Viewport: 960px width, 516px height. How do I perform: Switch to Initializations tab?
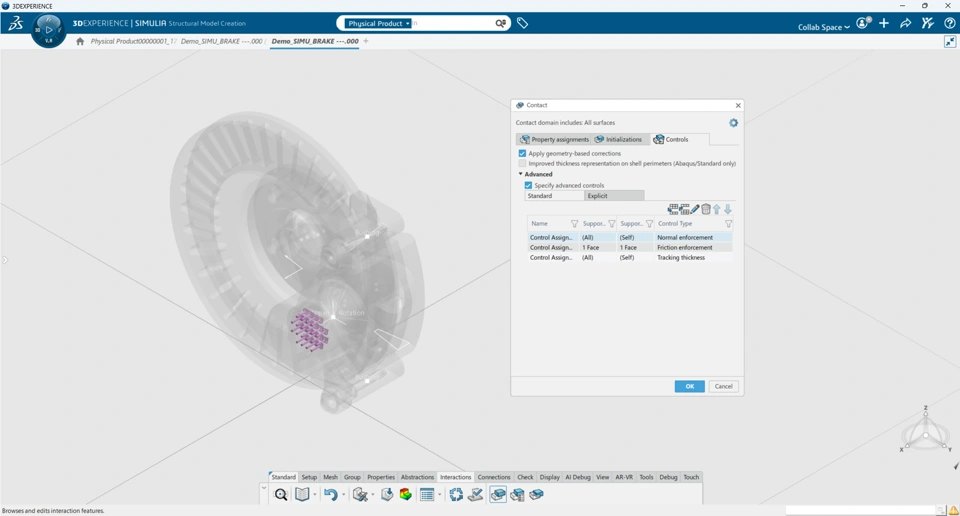(x=618, y=140)
